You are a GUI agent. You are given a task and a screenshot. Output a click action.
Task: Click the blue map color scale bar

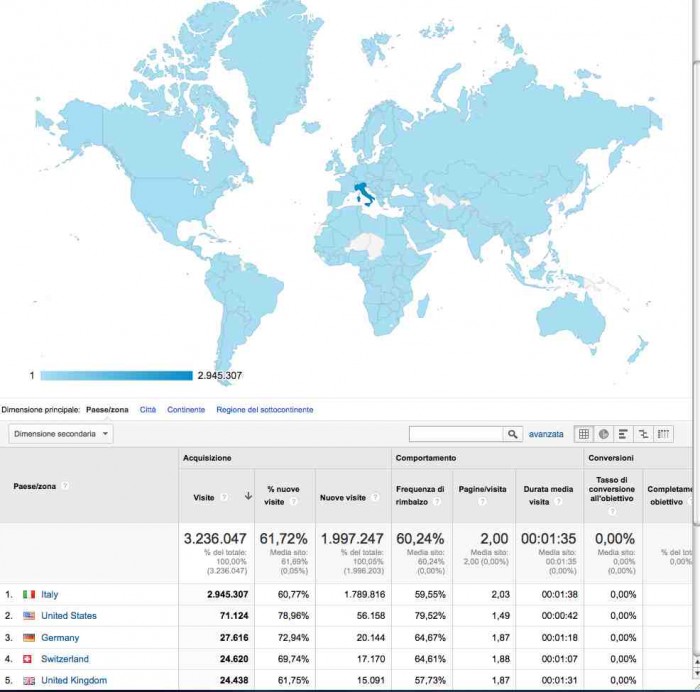[x=116, y=376]
